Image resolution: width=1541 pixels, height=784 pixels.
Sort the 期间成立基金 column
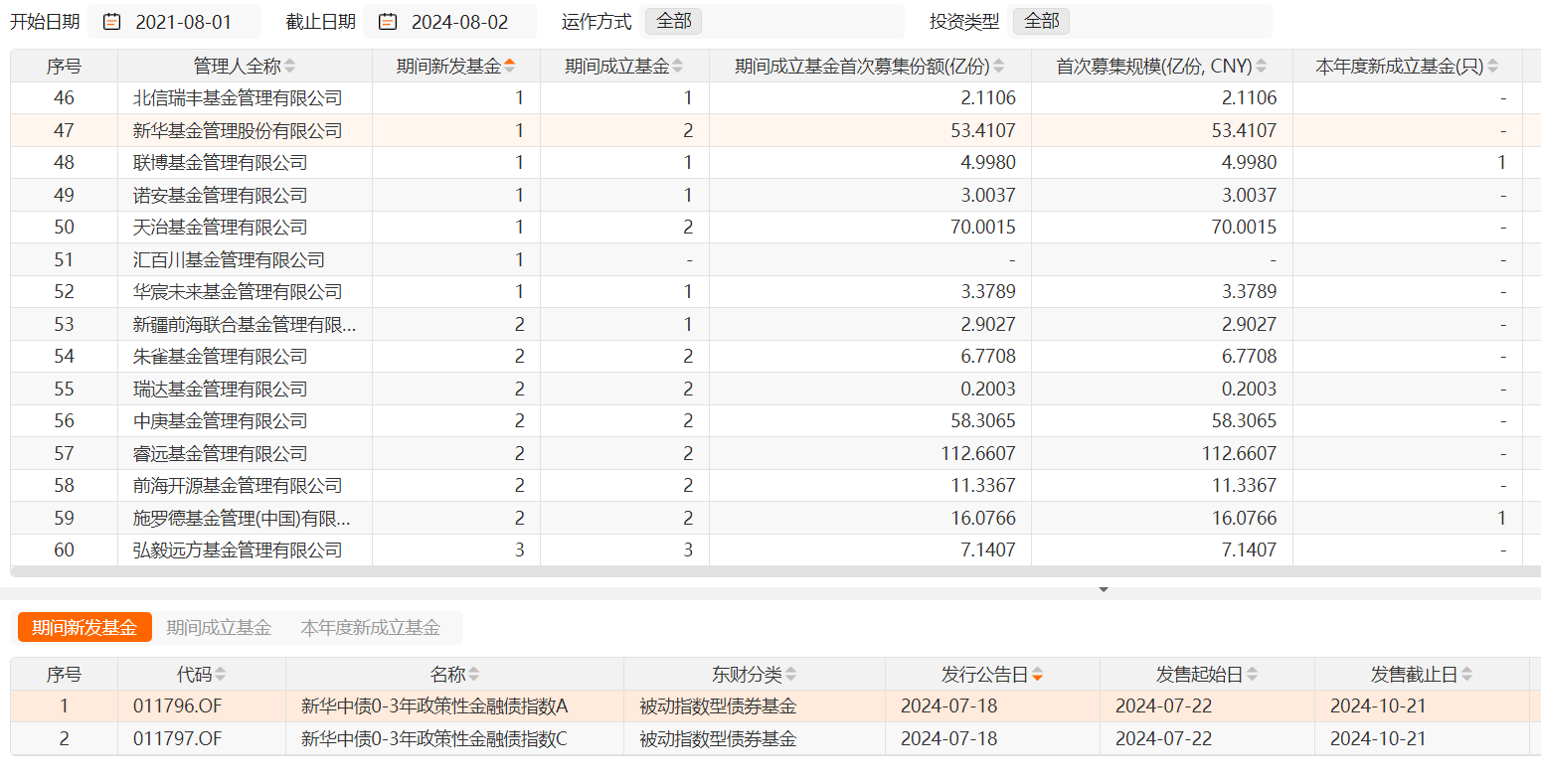680,65
